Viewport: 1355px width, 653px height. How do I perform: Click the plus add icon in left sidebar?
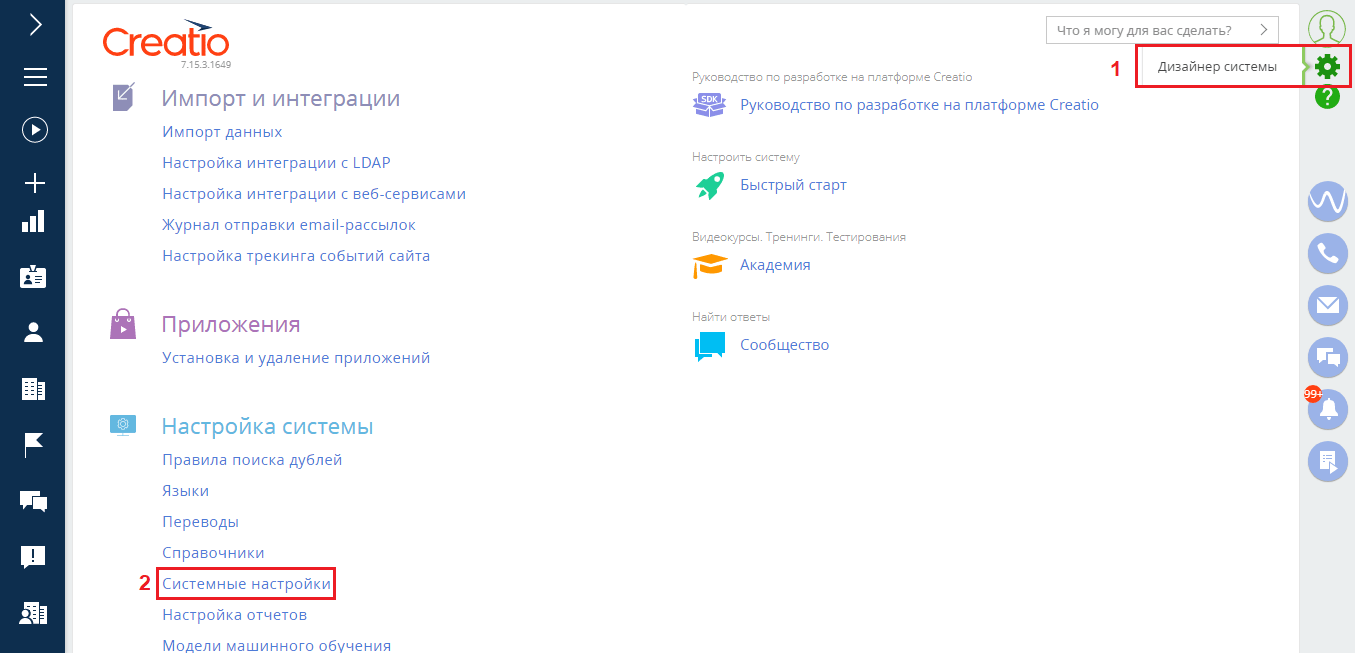pyautogui.click(x=33, y=183)
